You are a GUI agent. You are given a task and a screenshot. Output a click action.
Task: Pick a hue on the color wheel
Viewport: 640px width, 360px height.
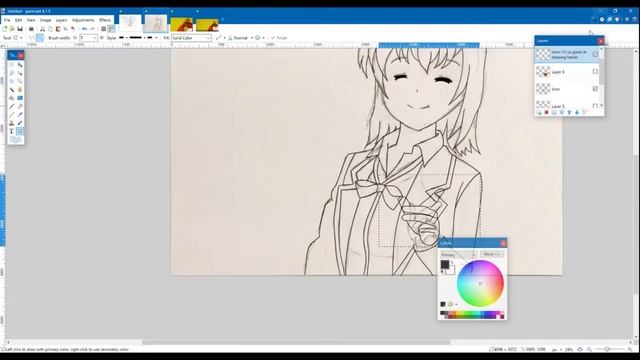coord(480,283)
